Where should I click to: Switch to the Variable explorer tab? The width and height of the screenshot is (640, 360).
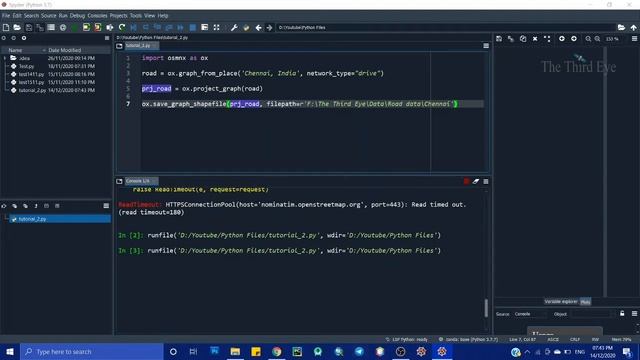[561, 302]
